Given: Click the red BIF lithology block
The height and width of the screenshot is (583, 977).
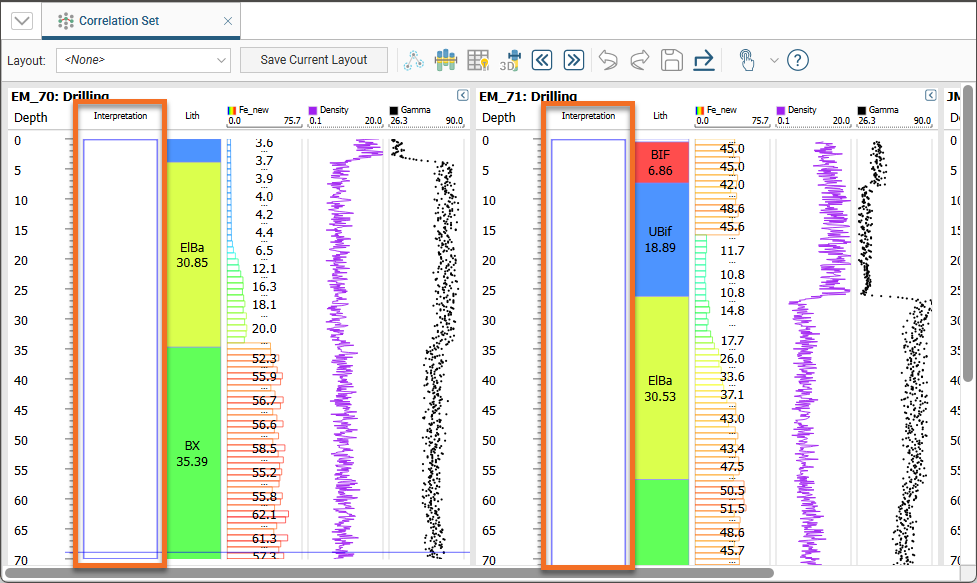Looking at the screenshot, I should coord(660,162).
